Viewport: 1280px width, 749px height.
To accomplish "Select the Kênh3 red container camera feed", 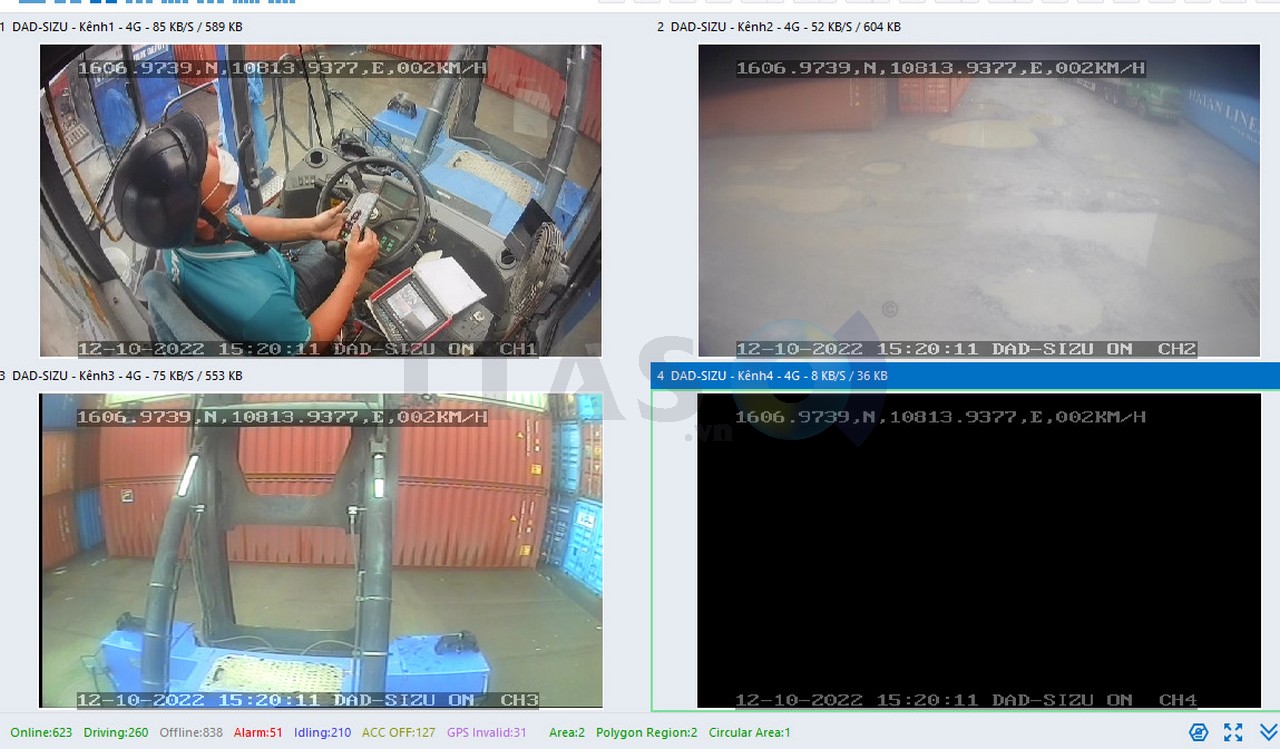I will click(x=321, y=550).
